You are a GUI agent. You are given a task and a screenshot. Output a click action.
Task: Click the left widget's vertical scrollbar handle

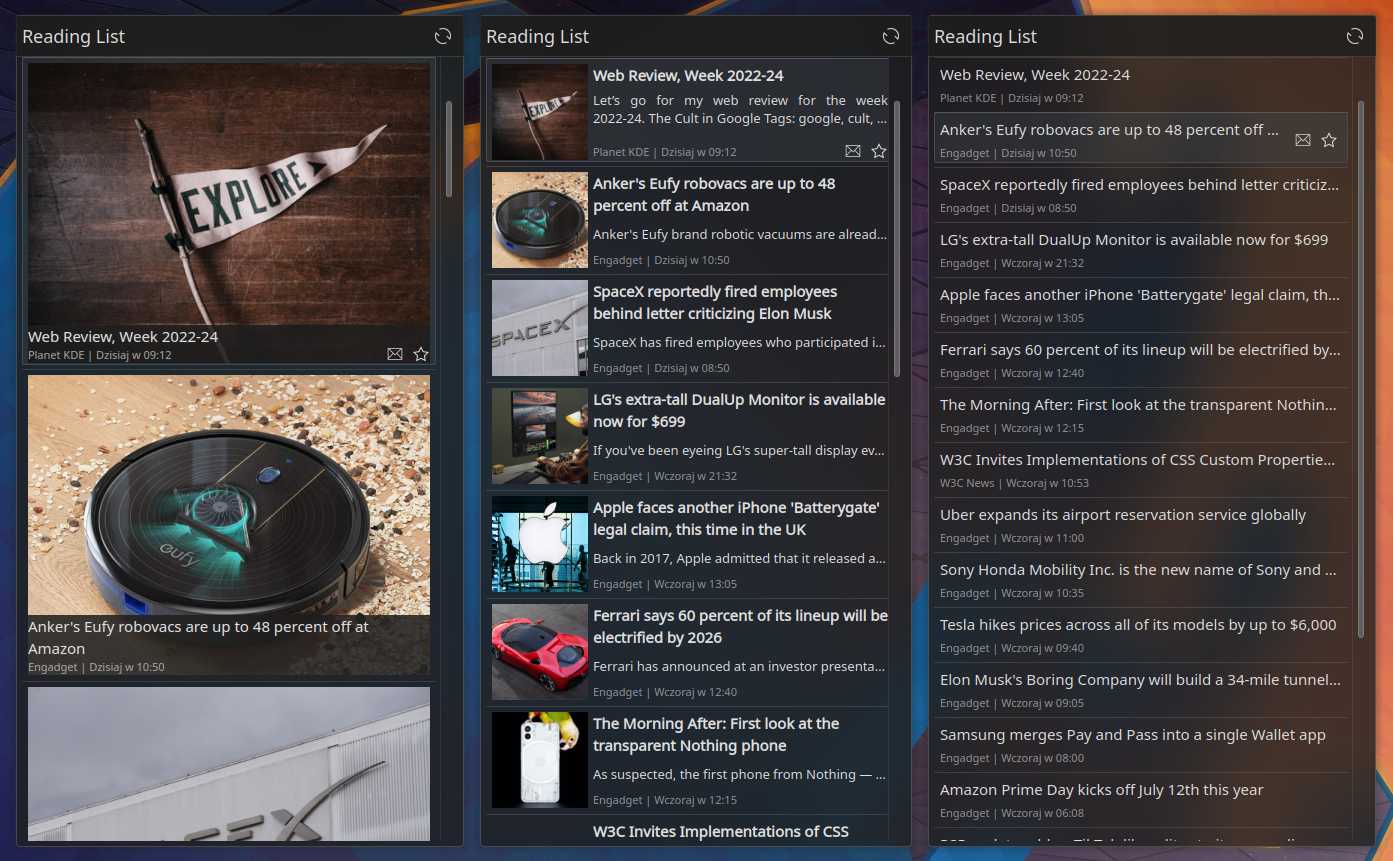point(449,148)
